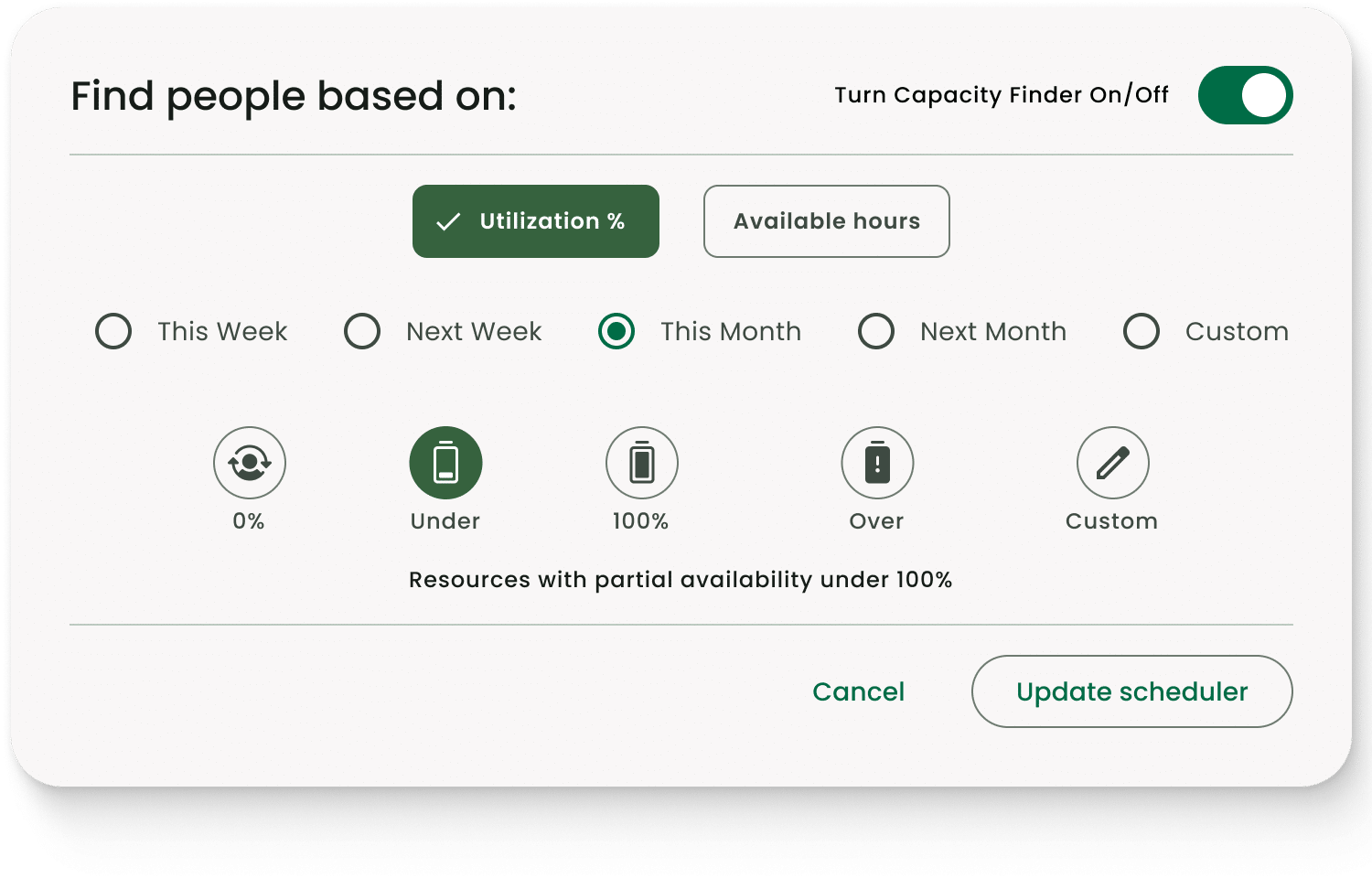Viewport: 1372px width, 889px height.
Task: Select the 0% utilization refresh icon
Action: [x=249, y=463]
